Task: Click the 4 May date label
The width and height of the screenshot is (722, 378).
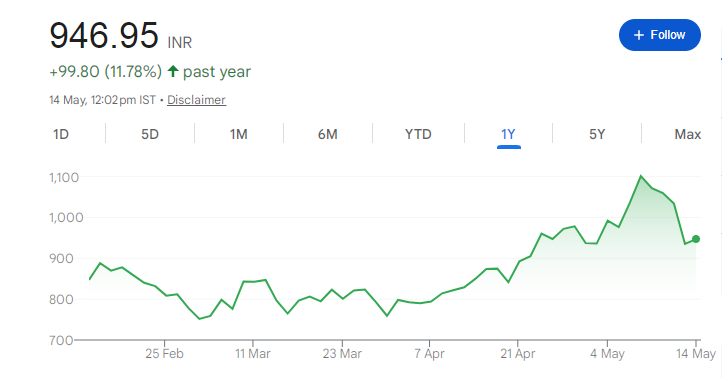Action: pos(607,354)
